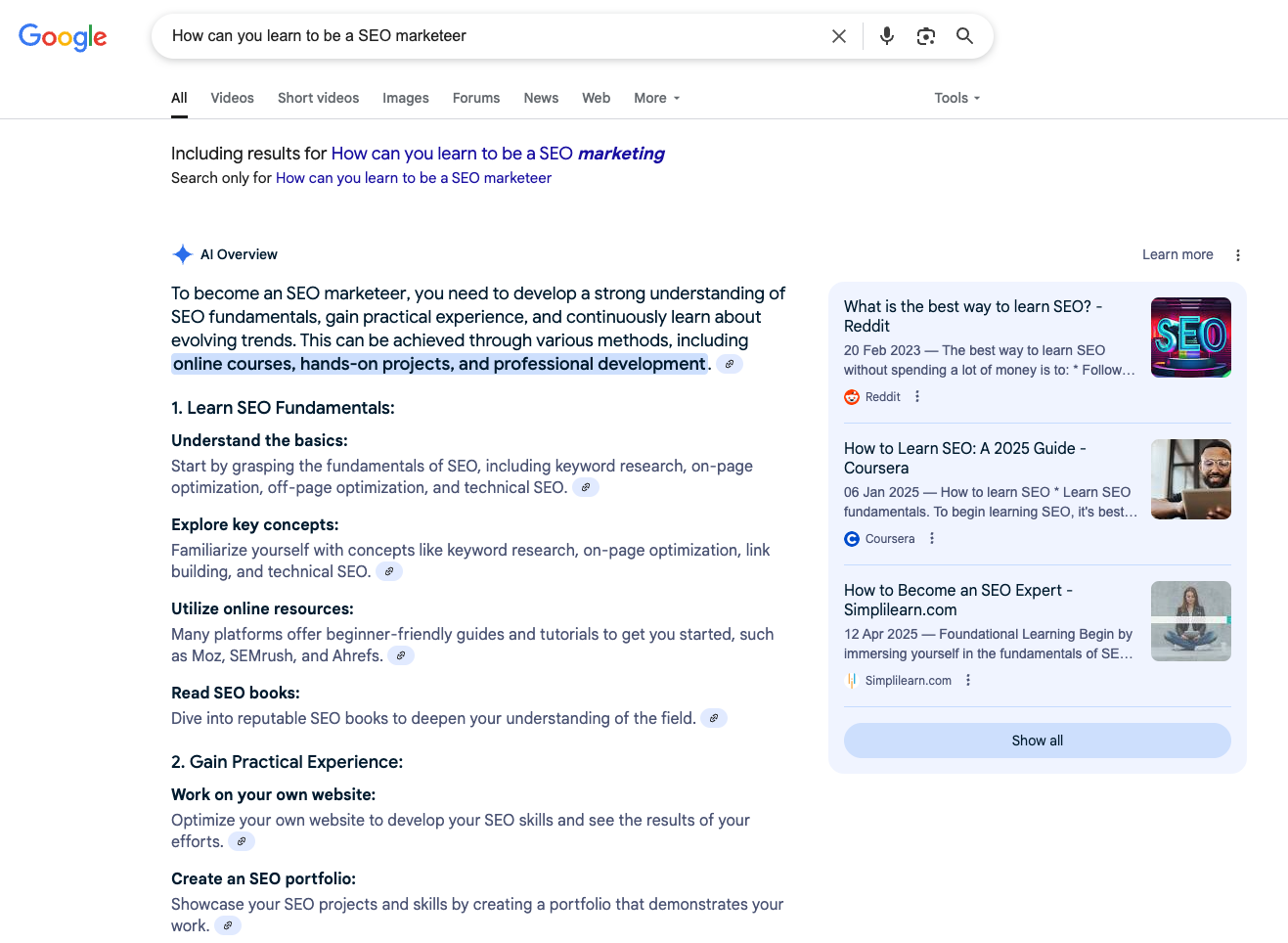Switch to the Images results tab

coord(405,98)
